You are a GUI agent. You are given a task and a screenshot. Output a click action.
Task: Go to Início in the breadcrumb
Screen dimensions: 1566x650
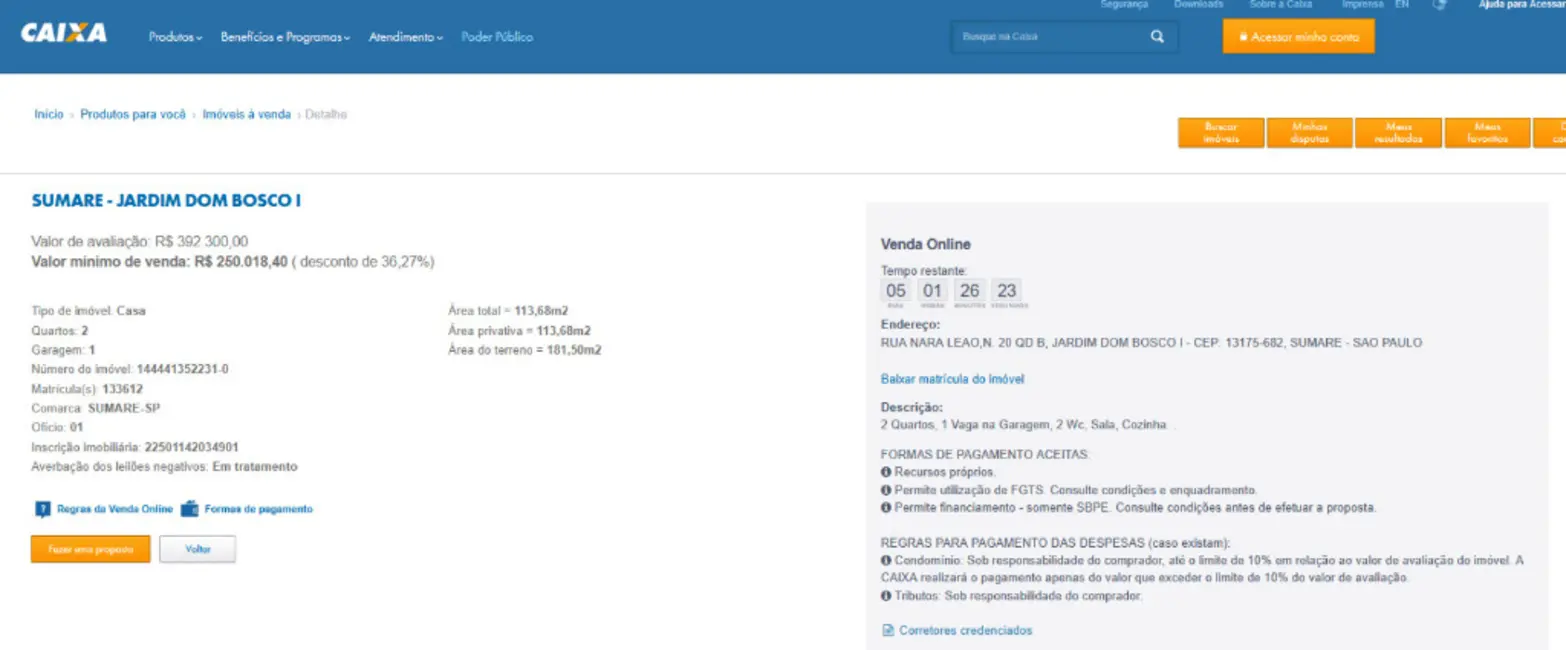(49, 115)
